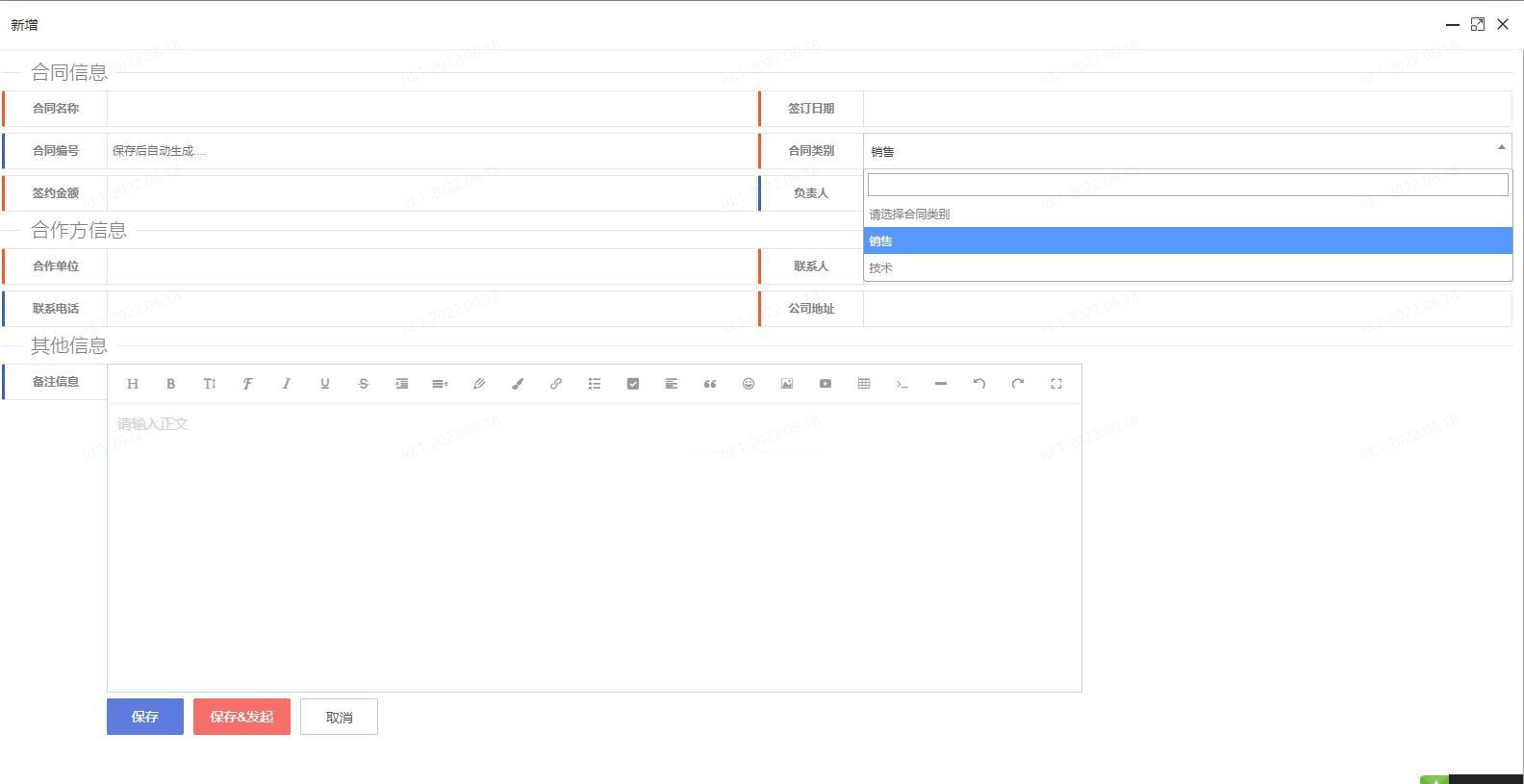
Task: Toggle strikethrough text formatting
Action: [364, 384]
